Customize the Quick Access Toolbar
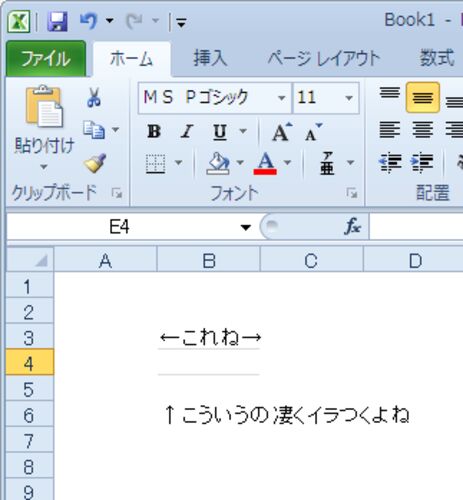This screenshot has width=463, height=500. 181,23
